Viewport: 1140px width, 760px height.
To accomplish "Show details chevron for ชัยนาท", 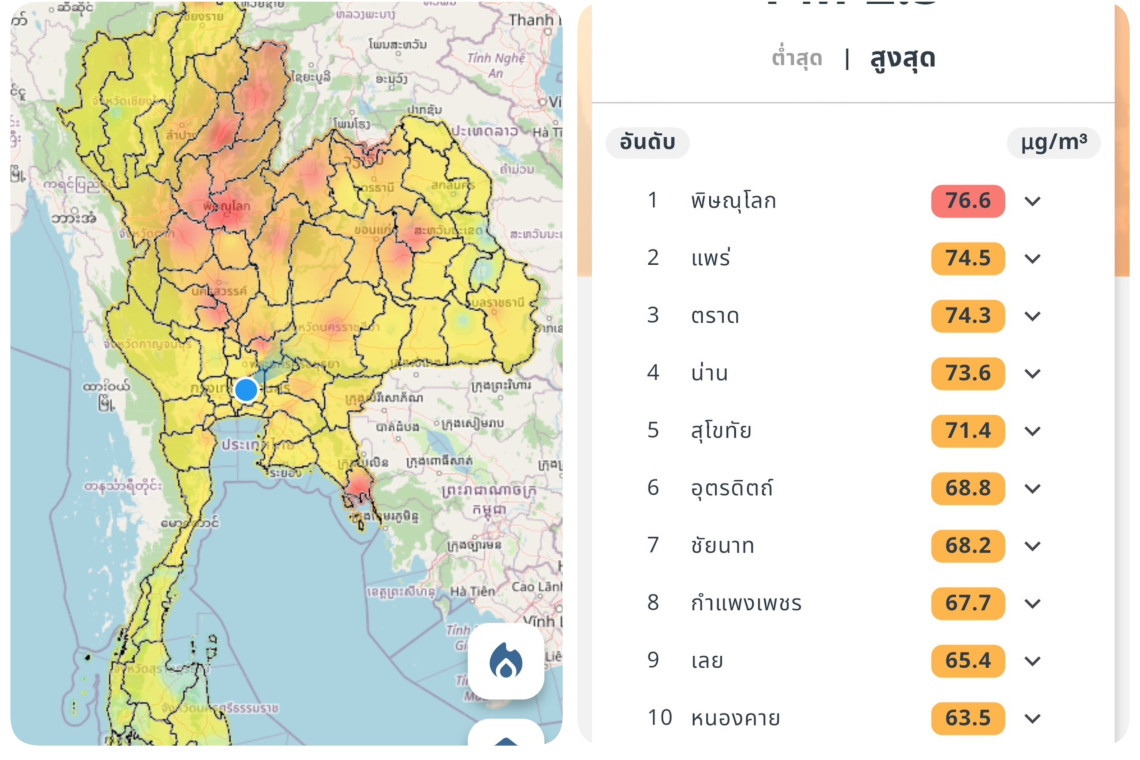I will click(x=1033, y=546).
